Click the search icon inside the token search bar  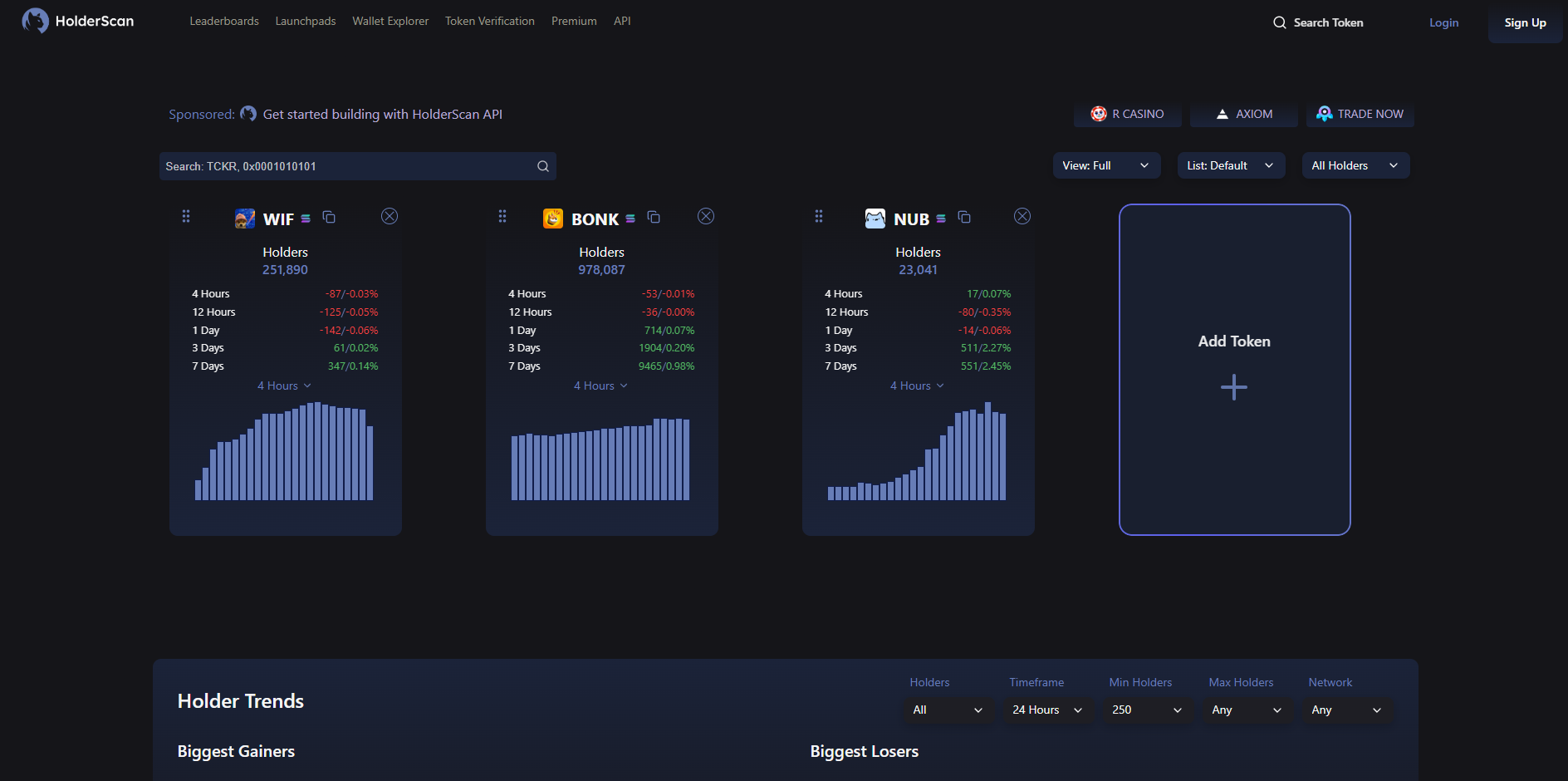pyautogui.click(x=542, y=166)
